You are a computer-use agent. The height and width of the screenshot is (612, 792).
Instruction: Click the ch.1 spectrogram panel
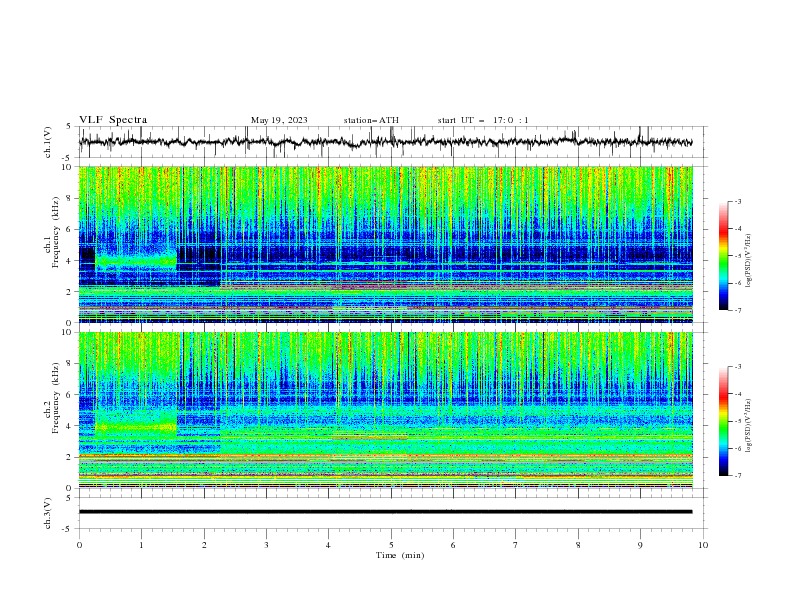click(x=386, y=244)
